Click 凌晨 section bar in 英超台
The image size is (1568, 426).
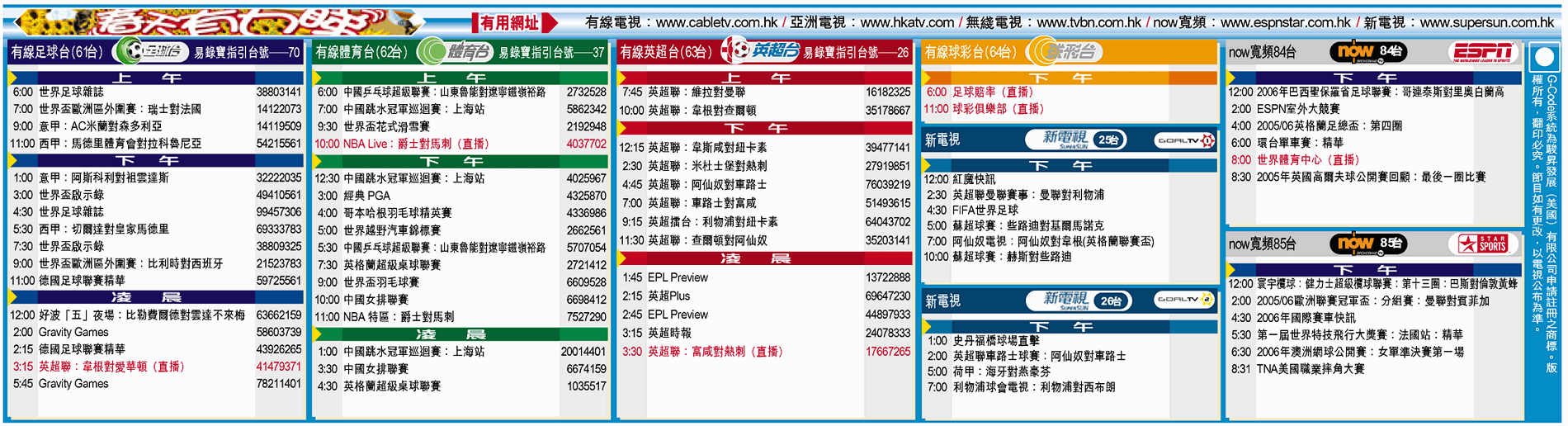765,258
